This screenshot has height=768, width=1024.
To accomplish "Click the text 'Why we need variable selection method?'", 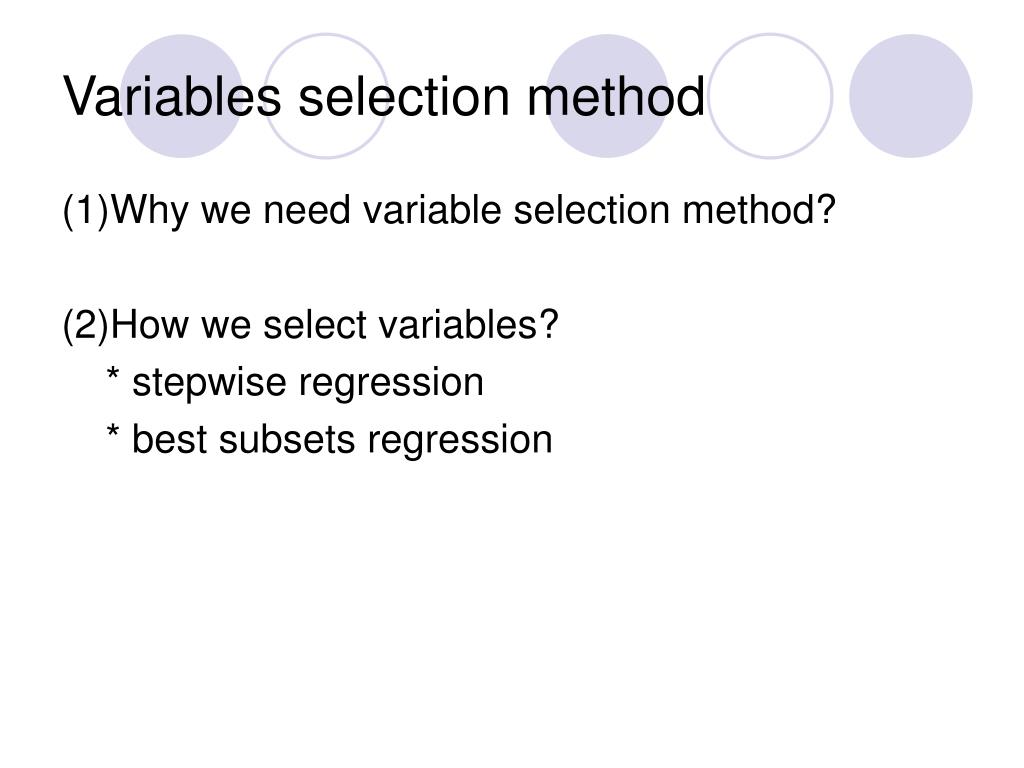I will point(473,211).
